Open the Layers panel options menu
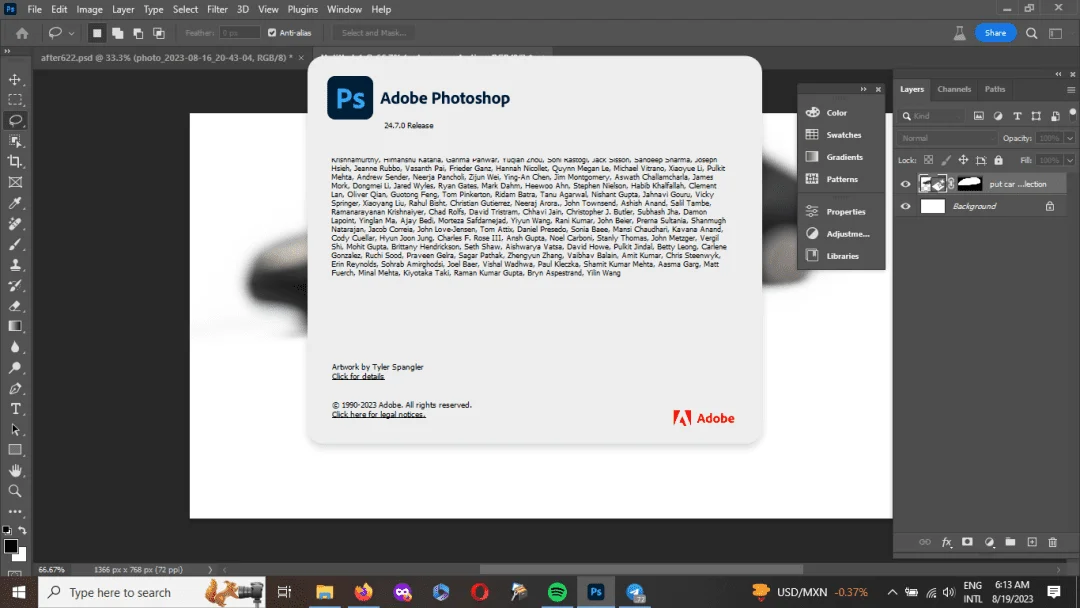The height and width of the screenshot is (608, 1080). 1071,90
